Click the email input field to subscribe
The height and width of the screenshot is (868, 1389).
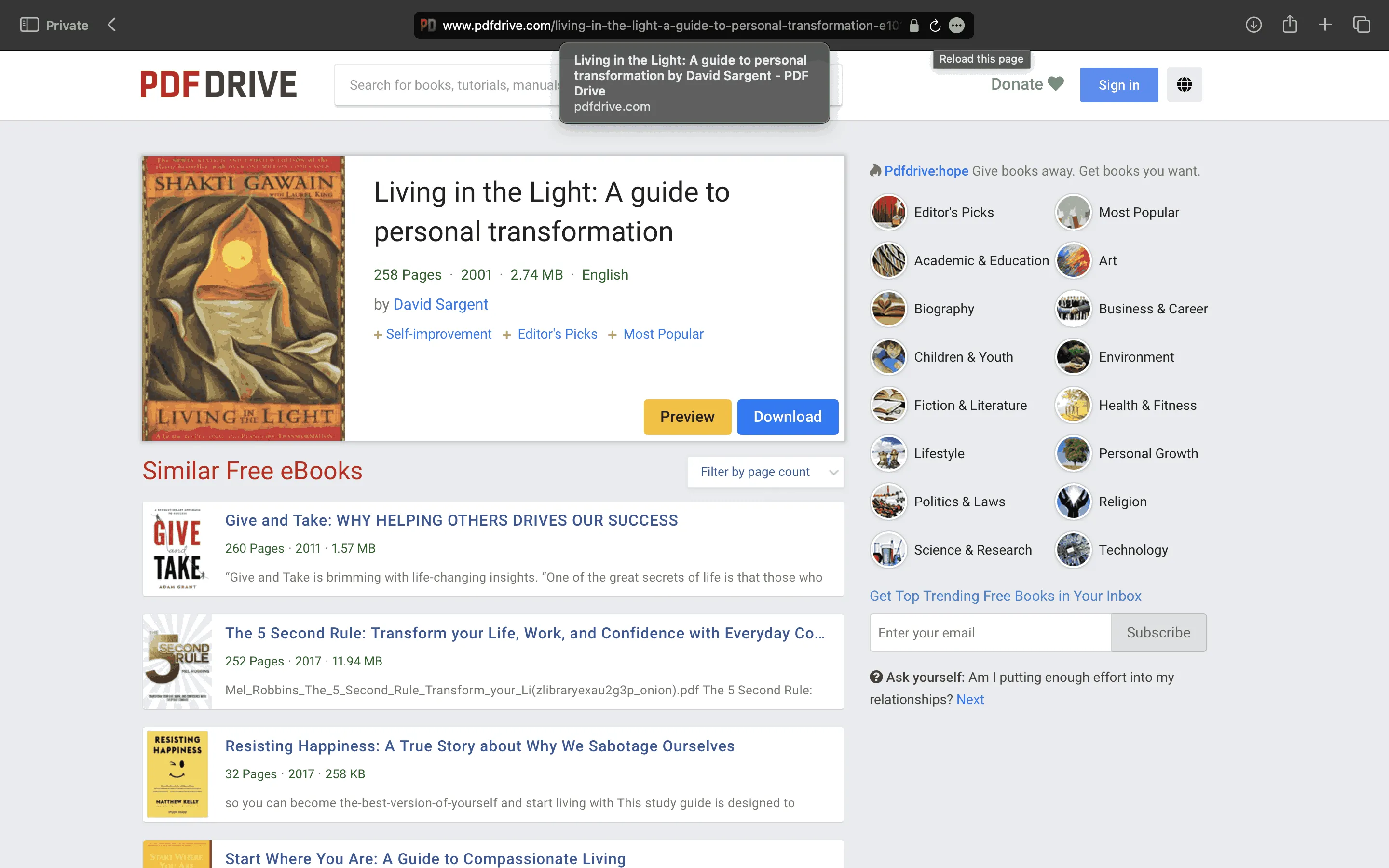tap(989, 632)
